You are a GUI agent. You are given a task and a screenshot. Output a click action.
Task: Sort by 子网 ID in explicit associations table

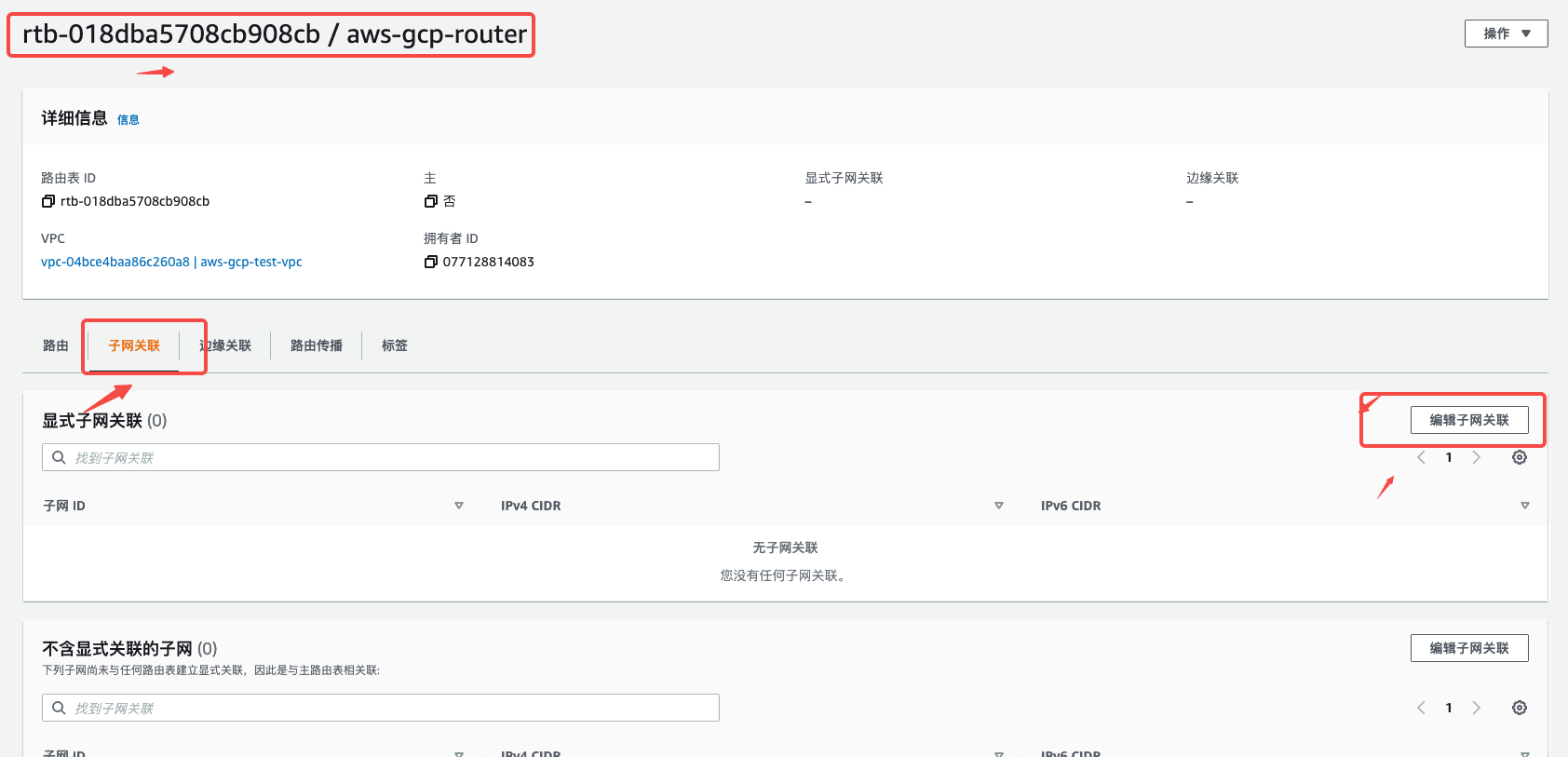459,506
